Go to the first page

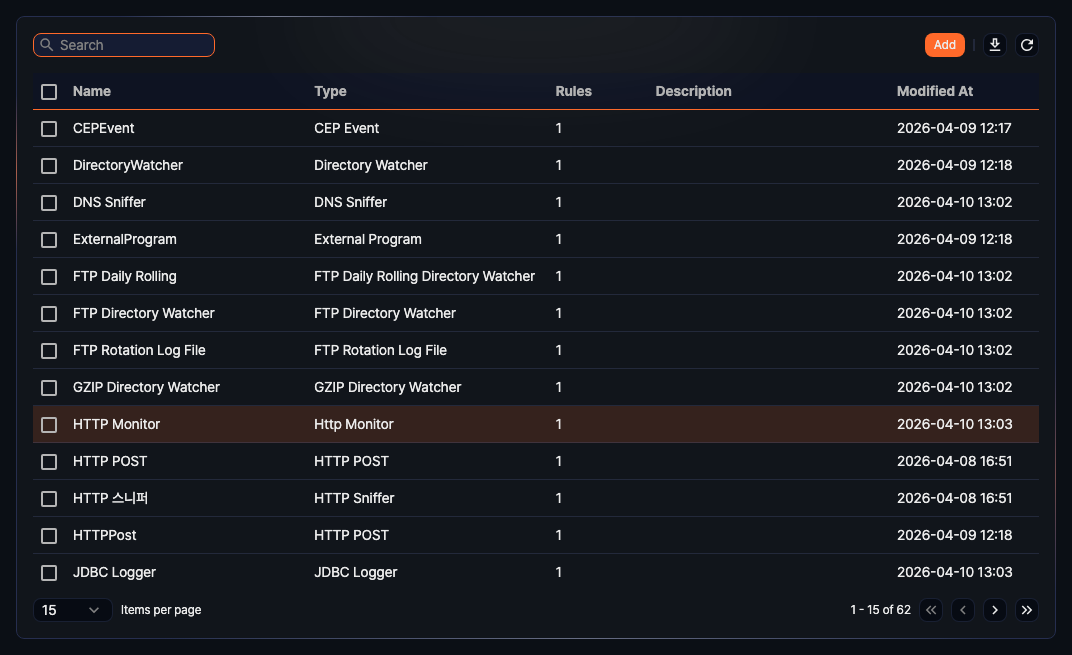click(x=931, y=610)
